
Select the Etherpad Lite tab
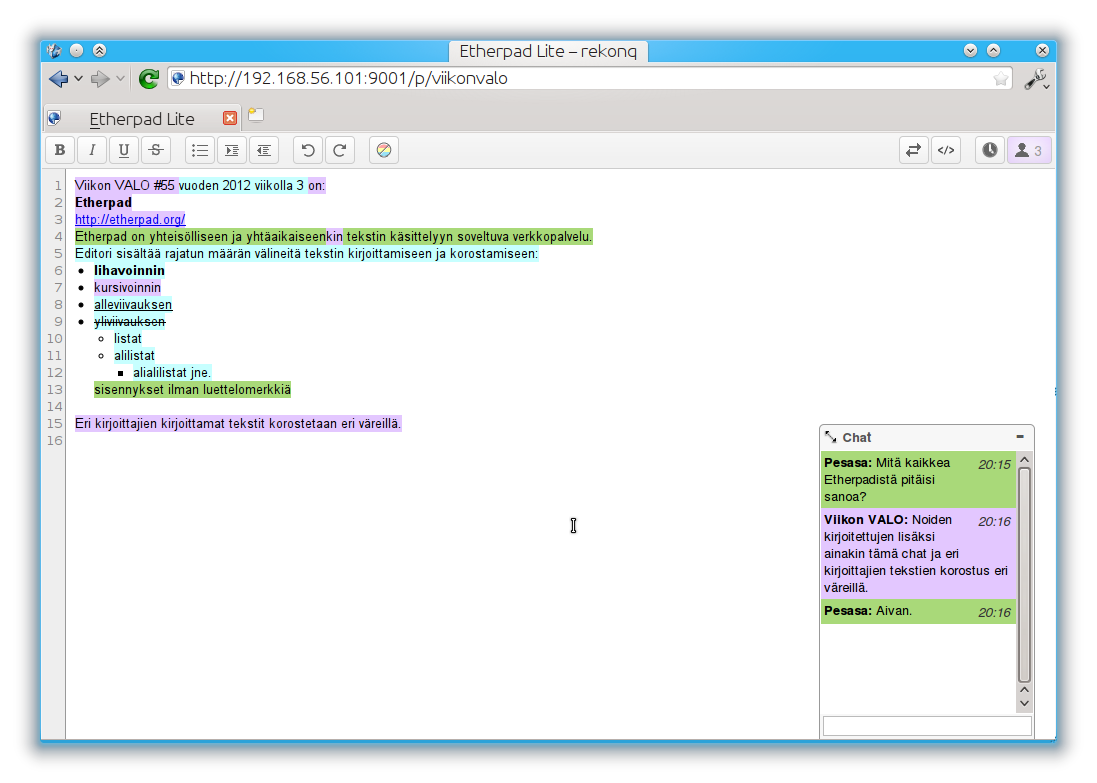coord(142,119)
